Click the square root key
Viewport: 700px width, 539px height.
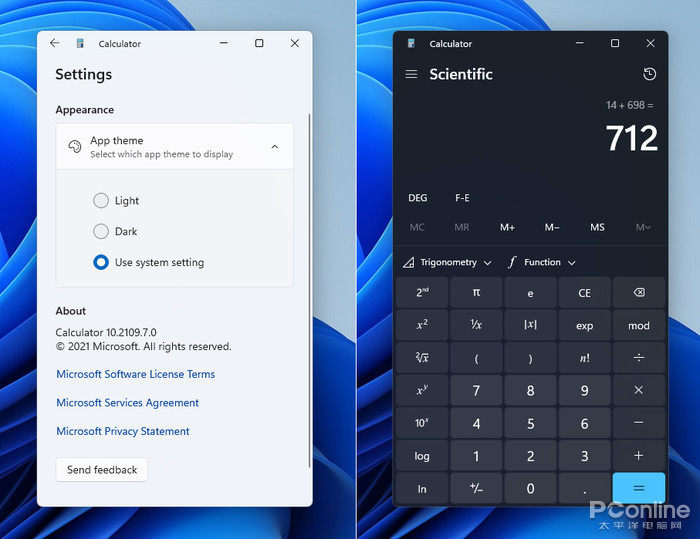coord(422,358)
